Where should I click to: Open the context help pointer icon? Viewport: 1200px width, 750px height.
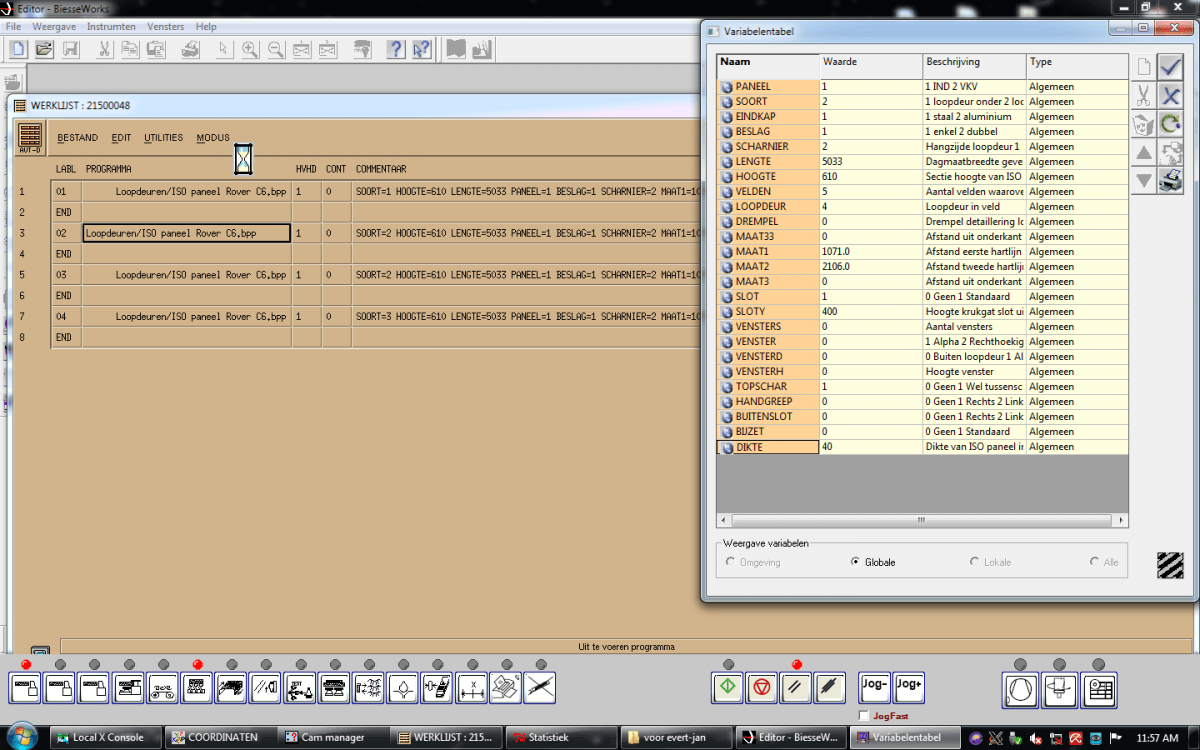coord(422,48)
